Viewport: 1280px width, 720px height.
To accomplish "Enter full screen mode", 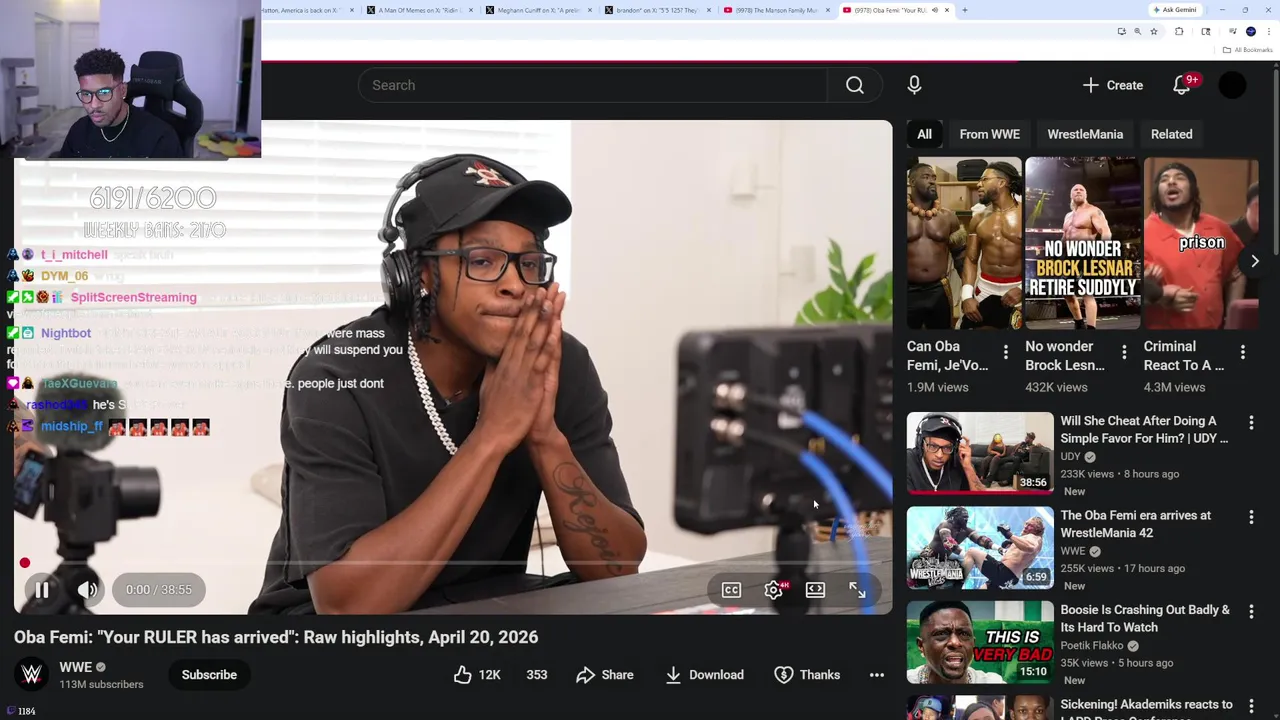I will (857, 590).
